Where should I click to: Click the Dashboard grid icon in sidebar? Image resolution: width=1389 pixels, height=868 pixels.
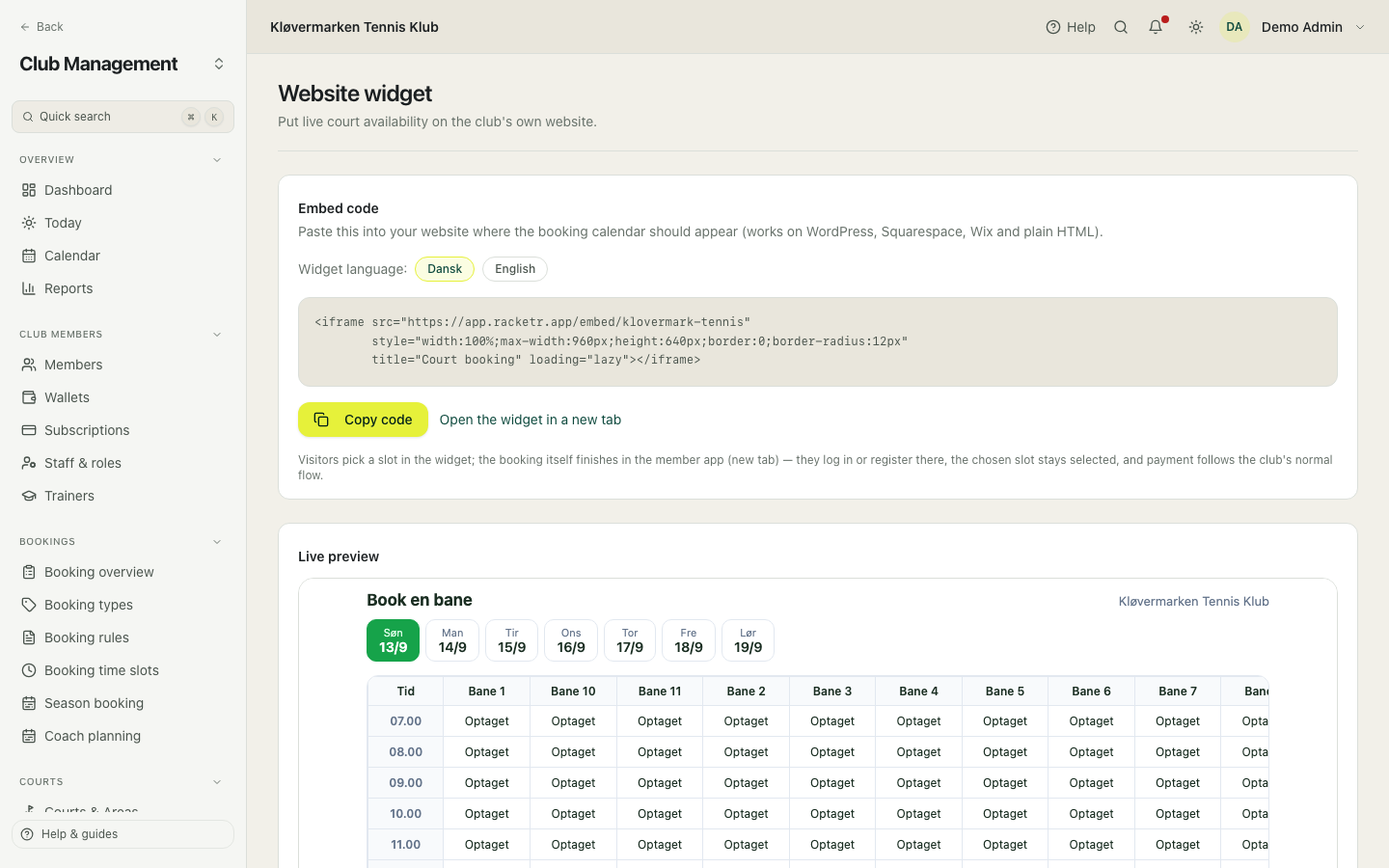pos(29,190)
